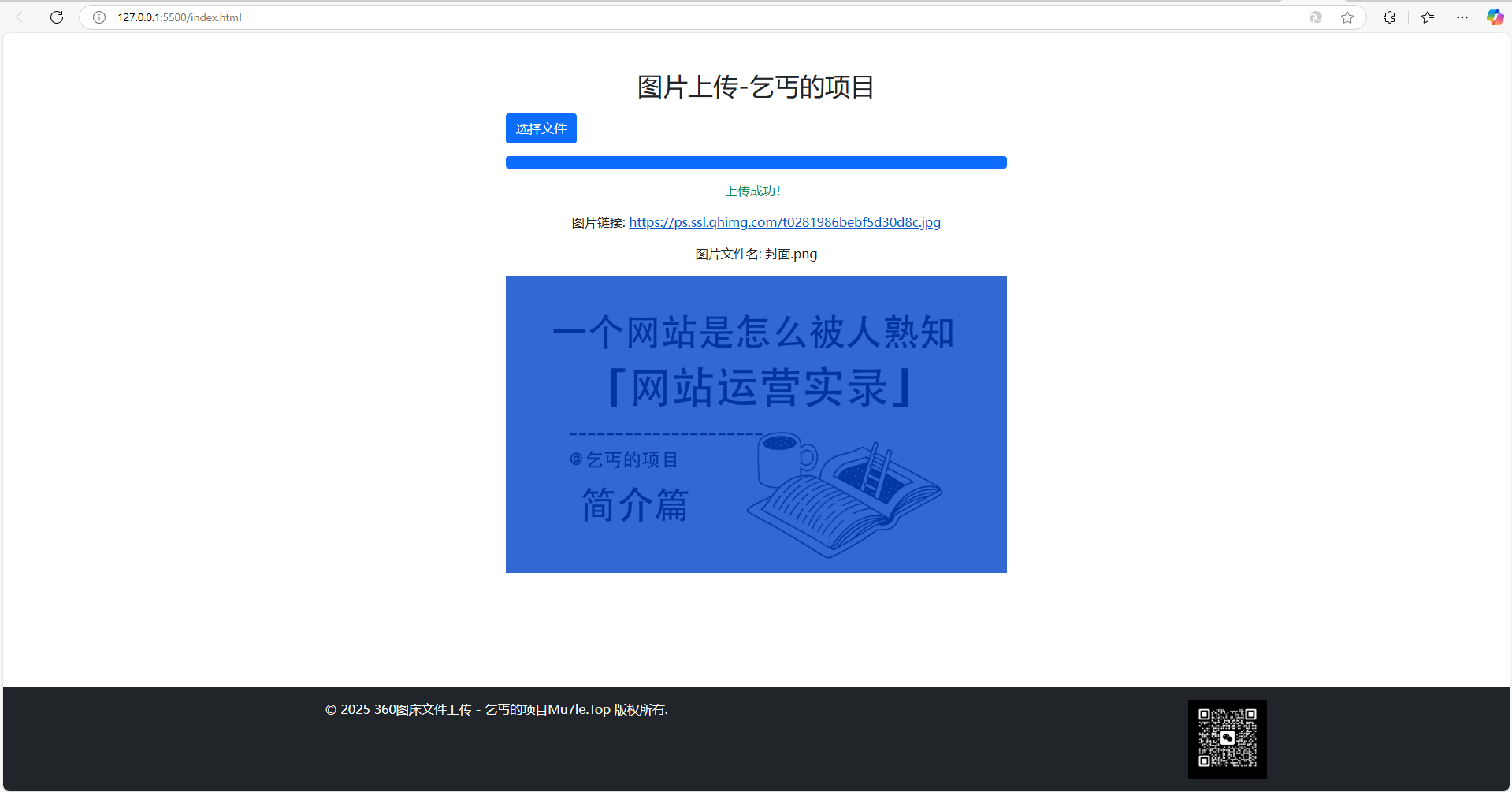Launch Copilot from the toolbar icon

coord(1495,17)
